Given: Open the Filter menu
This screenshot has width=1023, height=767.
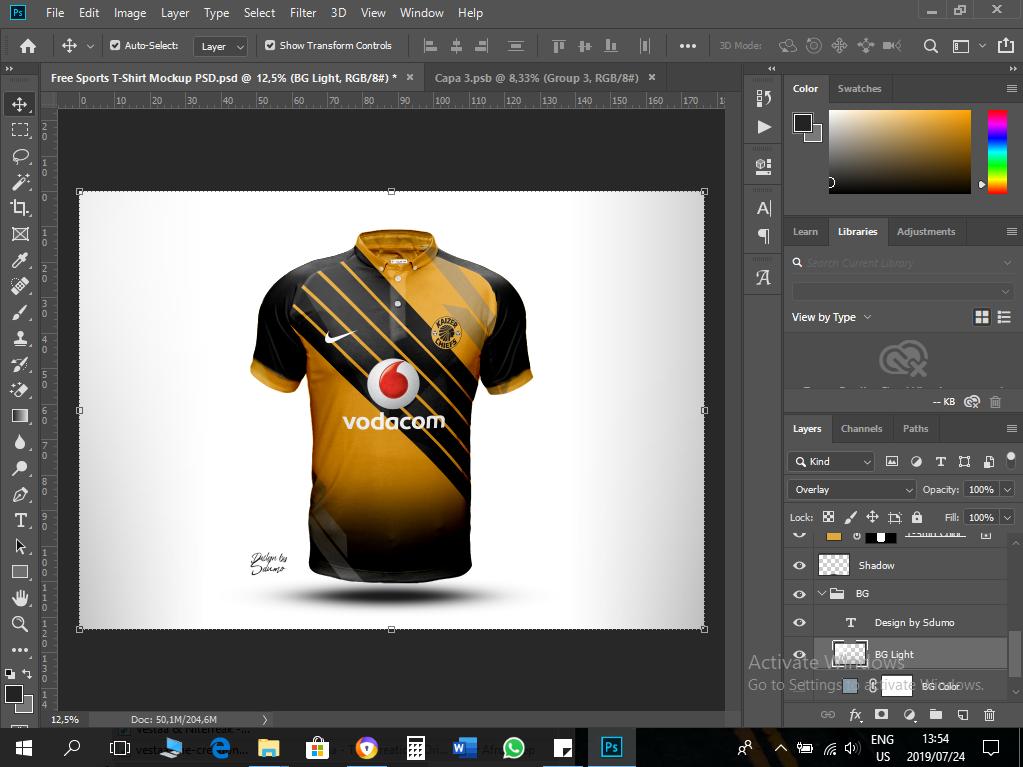Looking at the screenshot, I should tap(303, 12).
